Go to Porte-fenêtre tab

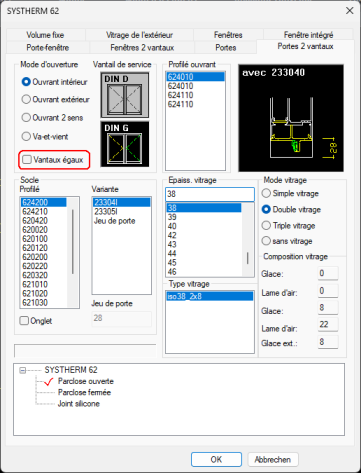pos(48,47)
